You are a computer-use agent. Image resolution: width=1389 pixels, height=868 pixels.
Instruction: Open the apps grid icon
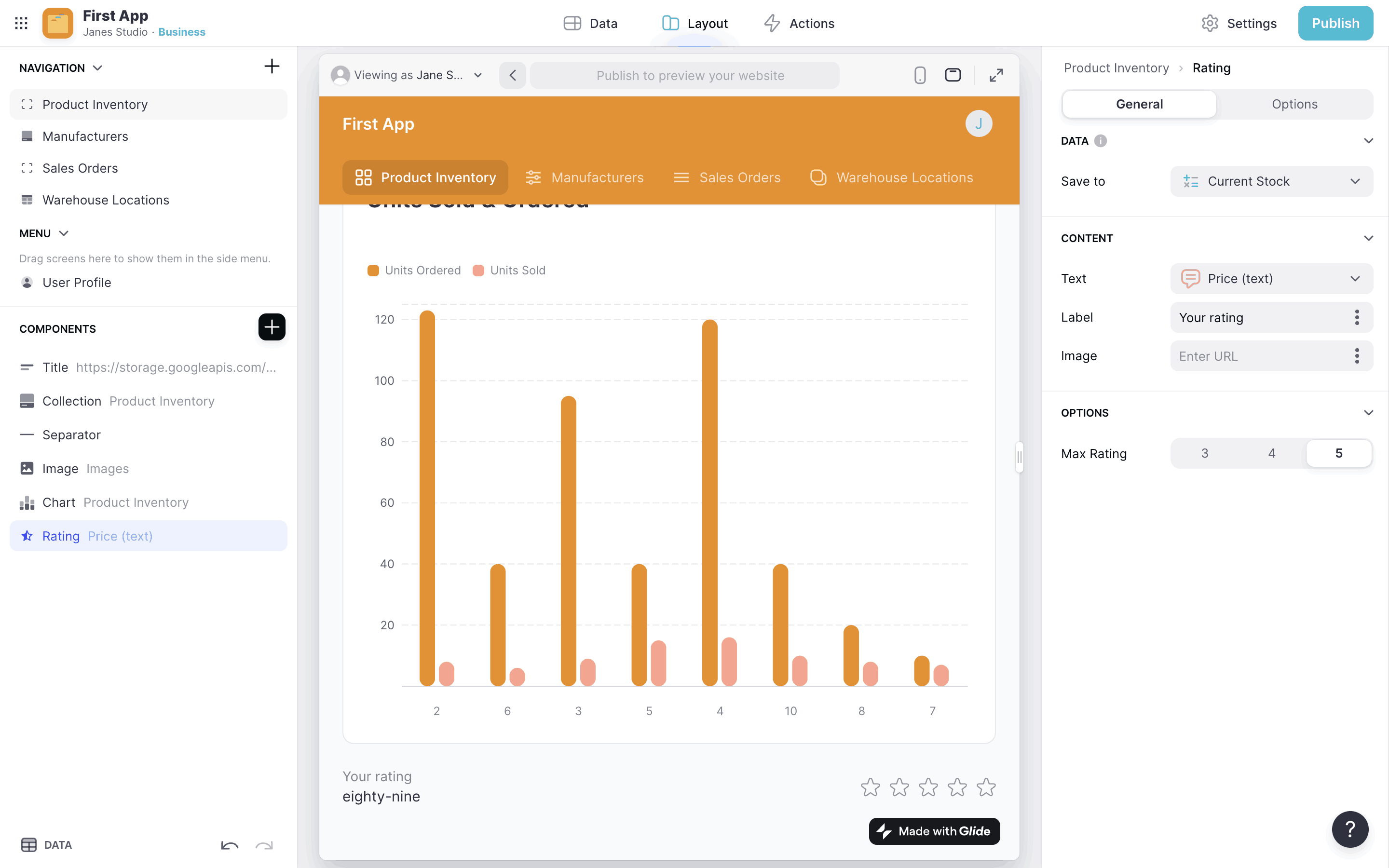point(21,23)
